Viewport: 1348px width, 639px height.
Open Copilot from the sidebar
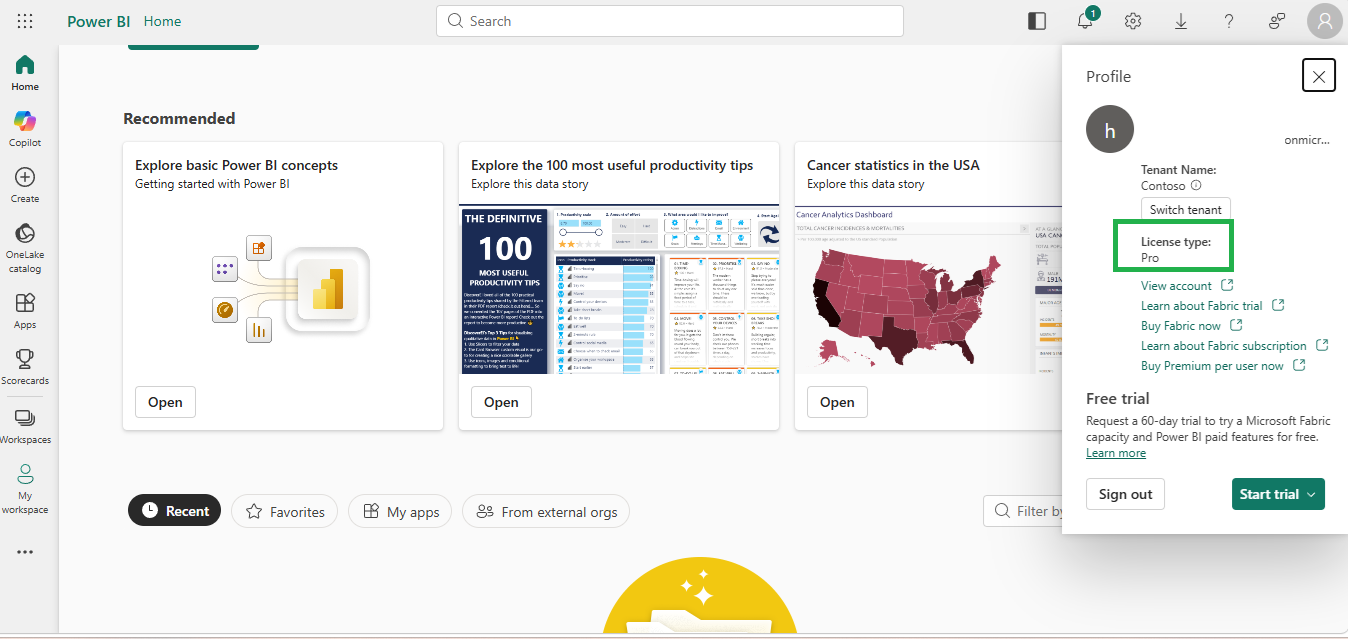25,129
